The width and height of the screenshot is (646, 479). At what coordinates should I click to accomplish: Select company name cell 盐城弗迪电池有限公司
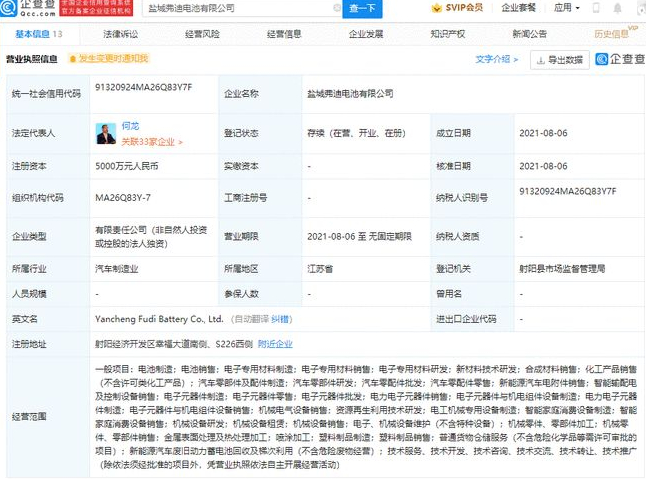tap(350, 94)
